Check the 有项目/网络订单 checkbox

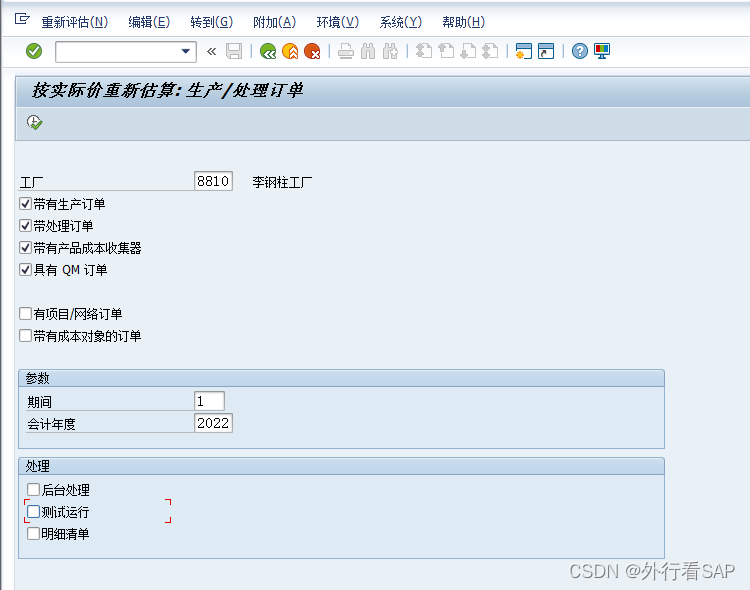tap(25, 314)
